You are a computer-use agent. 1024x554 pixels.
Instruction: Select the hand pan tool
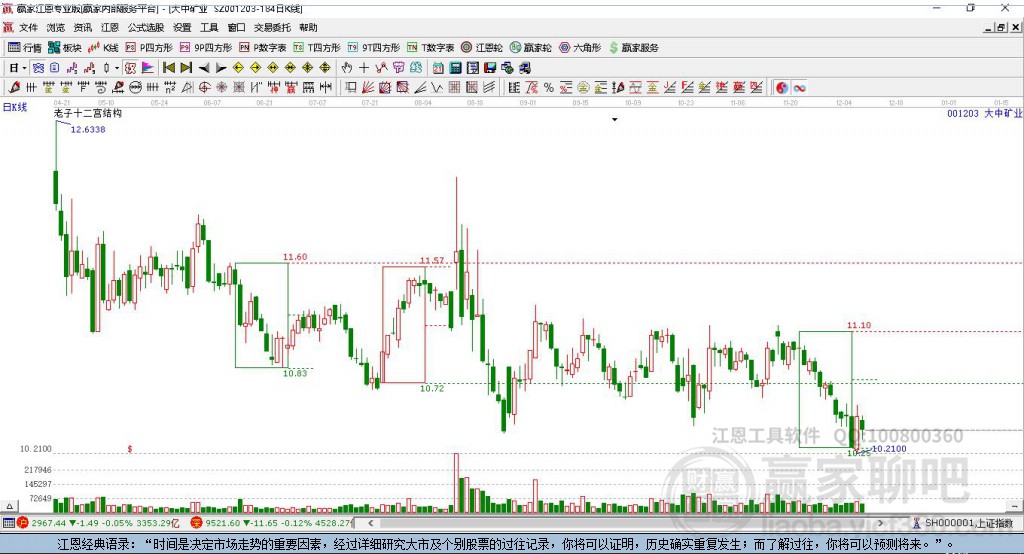click(x=347, y=68)
